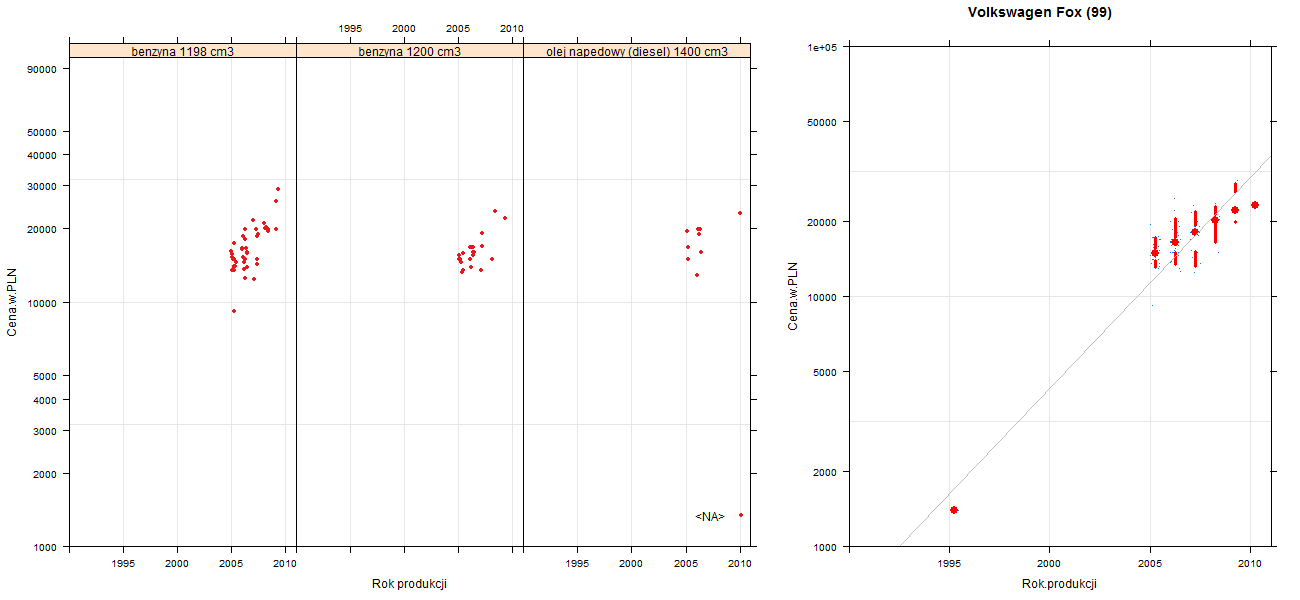
Task: Select the "olej napedowy (diesel) 1400 cm3" header
Action: click(x=637, y=51)
